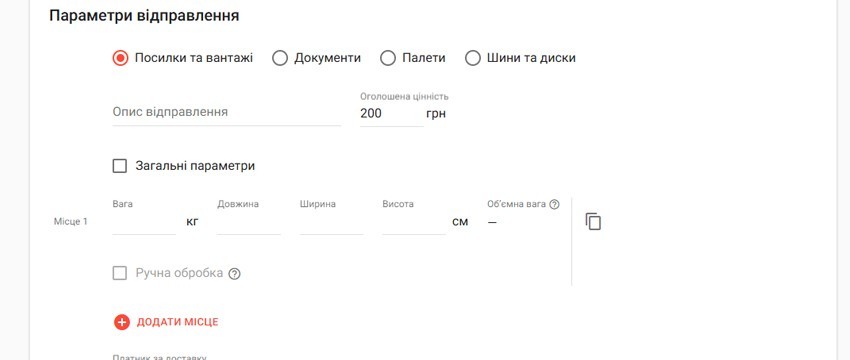Click the кг unit label
850x360 pixels.
pos(192,222)
